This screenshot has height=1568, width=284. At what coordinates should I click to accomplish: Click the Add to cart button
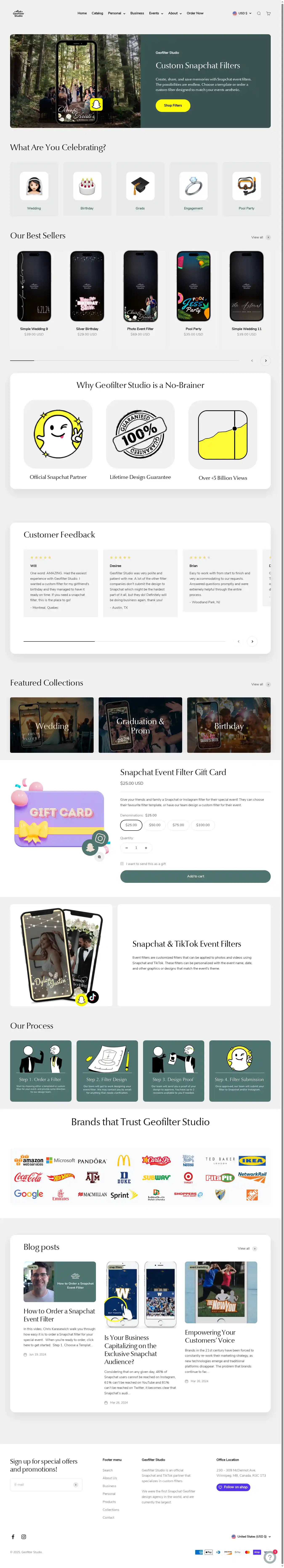[x=195, y=876]
